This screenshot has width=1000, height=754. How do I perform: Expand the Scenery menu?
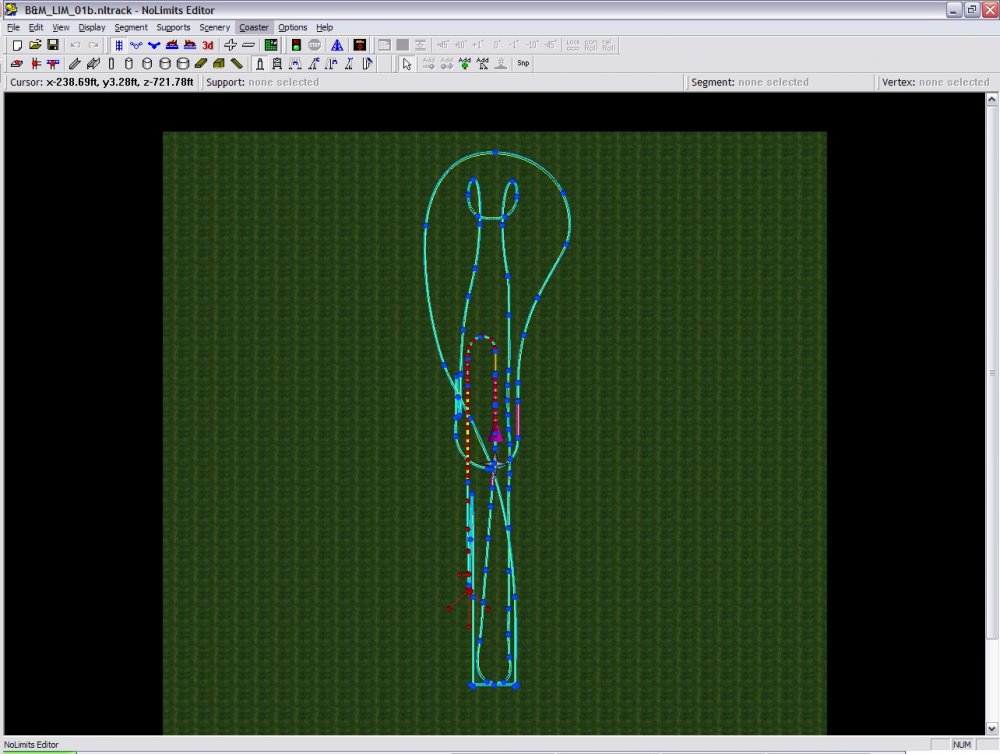(214, 27)
